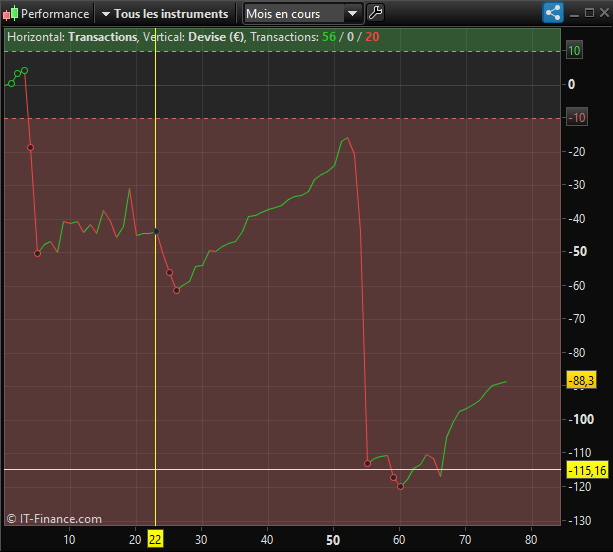Click the 0 neutral transactions count
The image size is (613, 552).
click(350, 37)
